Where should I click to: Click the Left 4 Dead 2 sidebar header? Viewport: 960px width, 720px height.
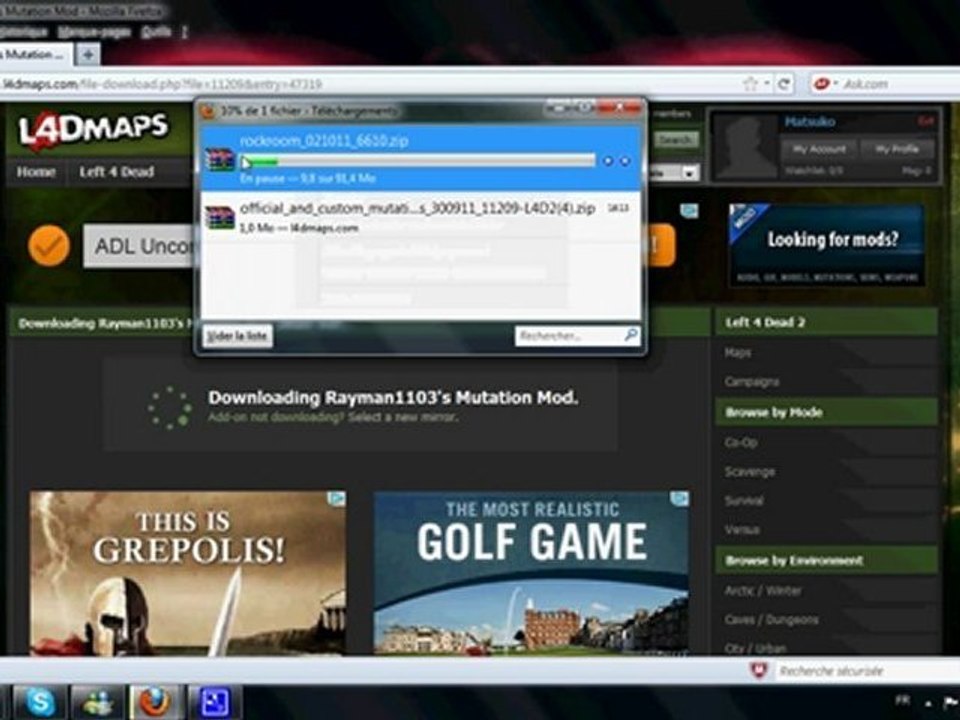pos(826,322)
